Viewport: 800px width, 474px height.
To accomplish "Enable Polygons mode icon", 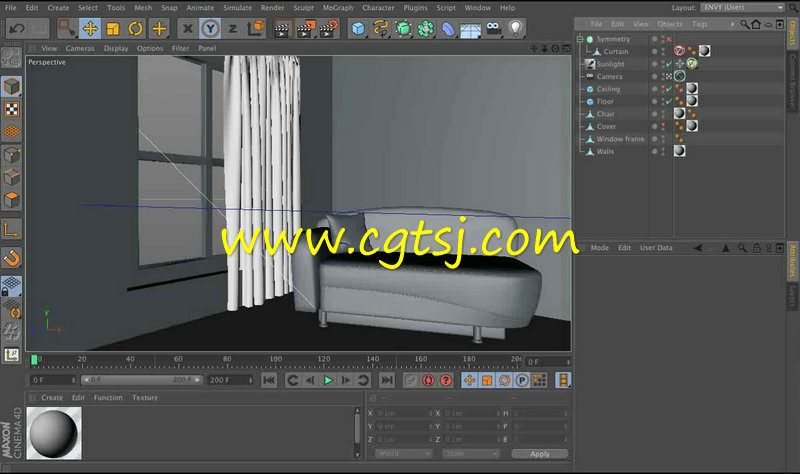I will pyautogui.click(x=11, y=200).
